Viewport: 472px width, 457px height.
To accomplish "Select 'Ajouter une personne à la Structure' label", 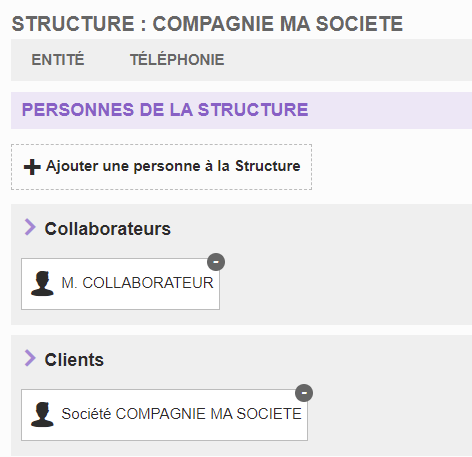I will tap(173, 166).
